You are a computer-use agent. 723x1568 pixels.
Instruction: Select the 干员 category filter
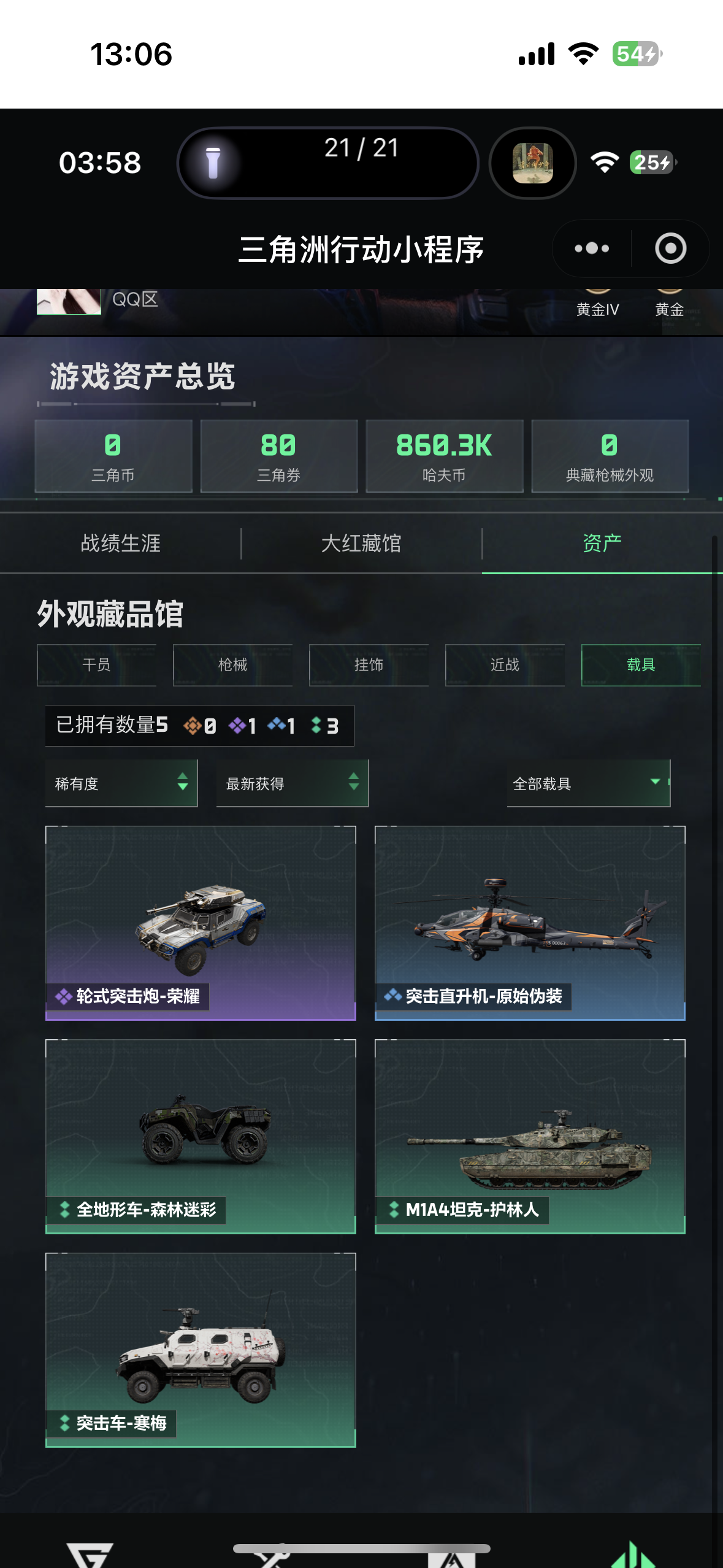click(96, 665)
